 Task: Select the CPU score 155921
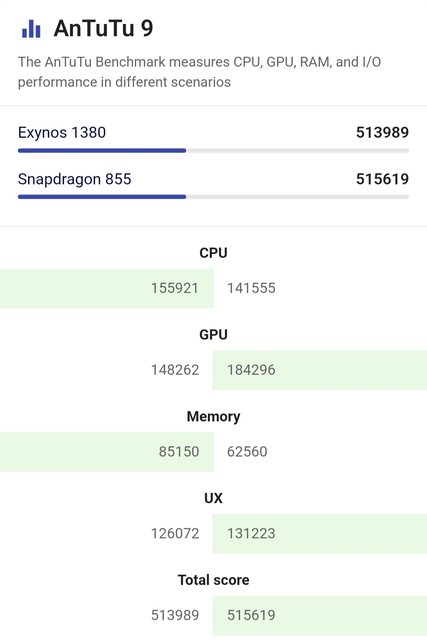point(175,288)
